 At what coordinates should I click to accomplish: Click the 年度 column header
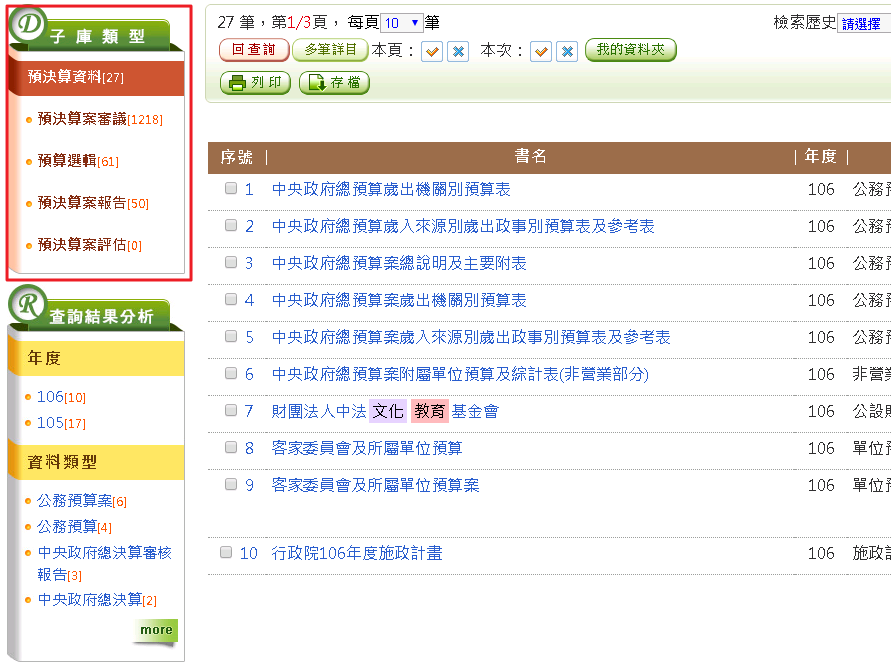[x=820, y=156]
